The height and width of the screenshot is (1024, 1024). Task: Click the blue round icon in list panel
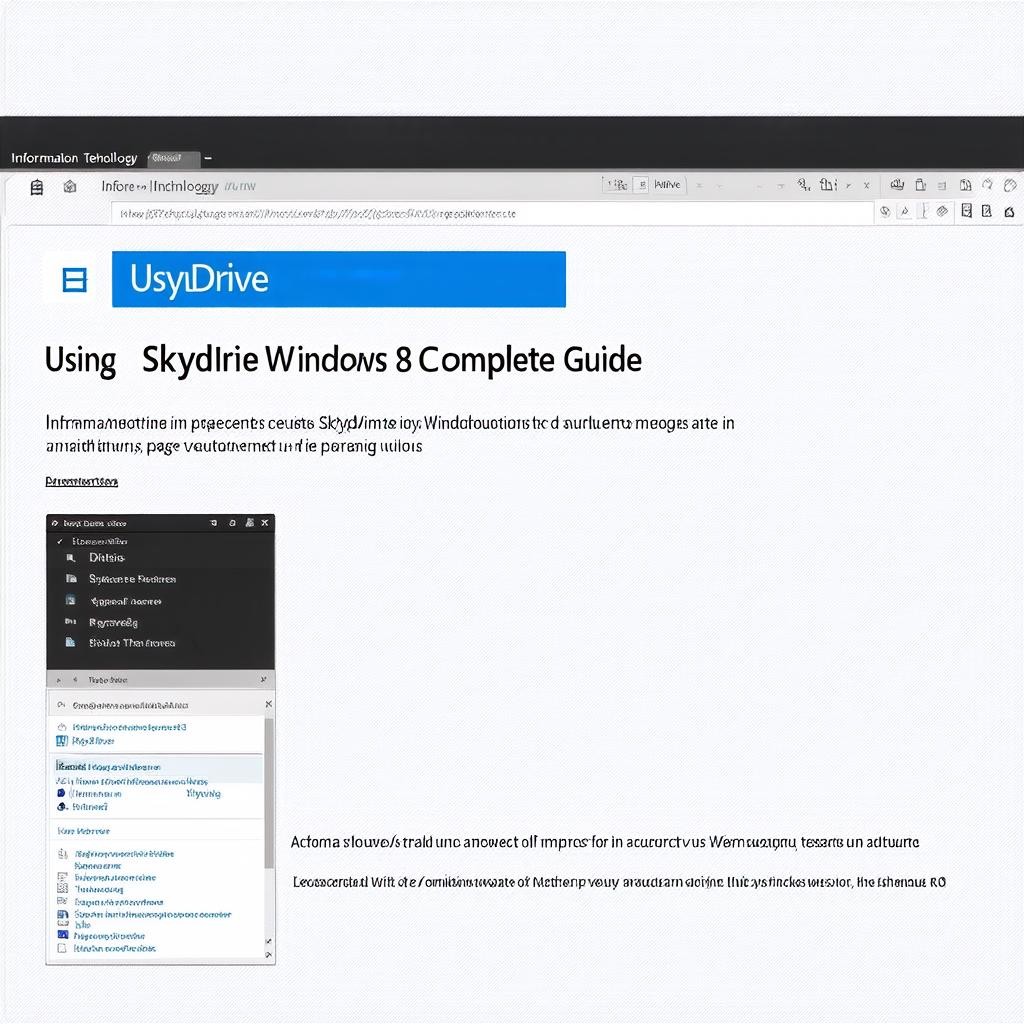62,805
